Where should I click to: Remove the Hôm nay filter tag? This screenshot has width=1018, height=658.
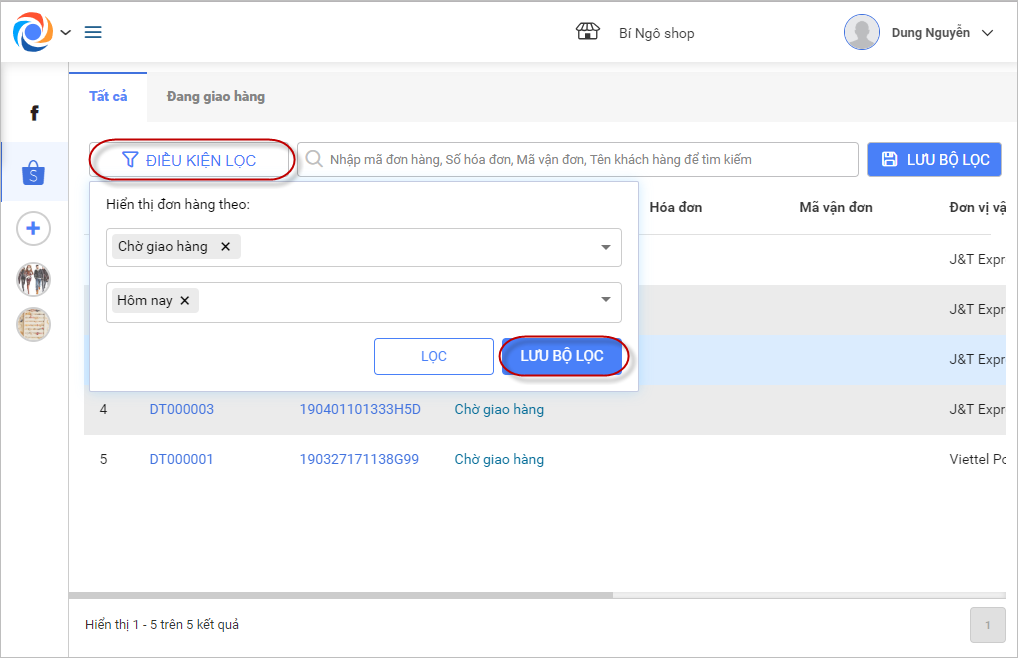(x=184, y=300)
